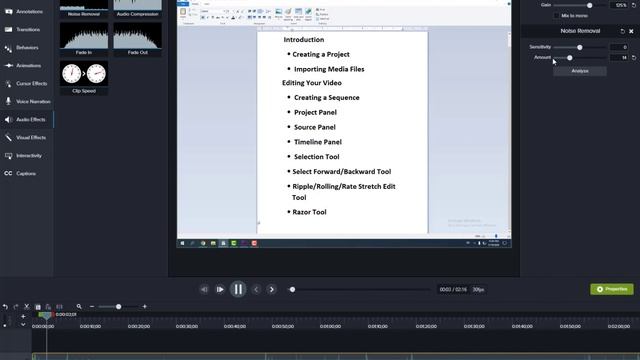Click Windows Start button in preview taskbar

[x=182, y=243]
